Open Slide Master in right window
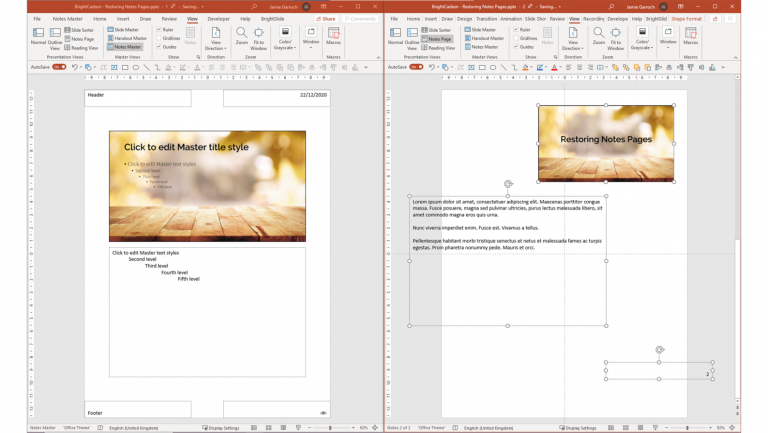 [480, 30]
